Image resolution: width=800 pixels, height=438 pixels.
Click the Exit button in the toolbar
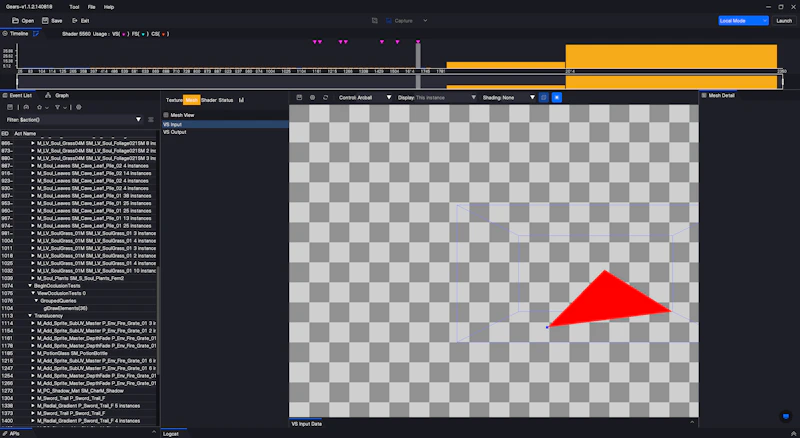81,21
